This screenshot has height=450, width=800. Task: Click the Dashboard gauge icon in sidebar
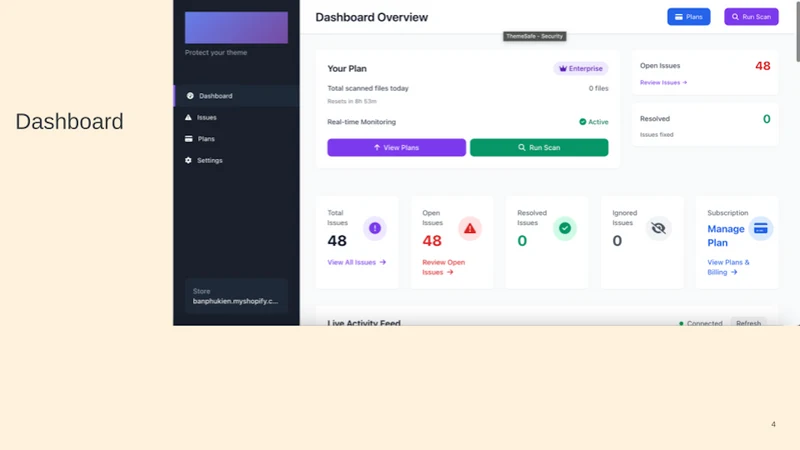[x=190, y=96]
